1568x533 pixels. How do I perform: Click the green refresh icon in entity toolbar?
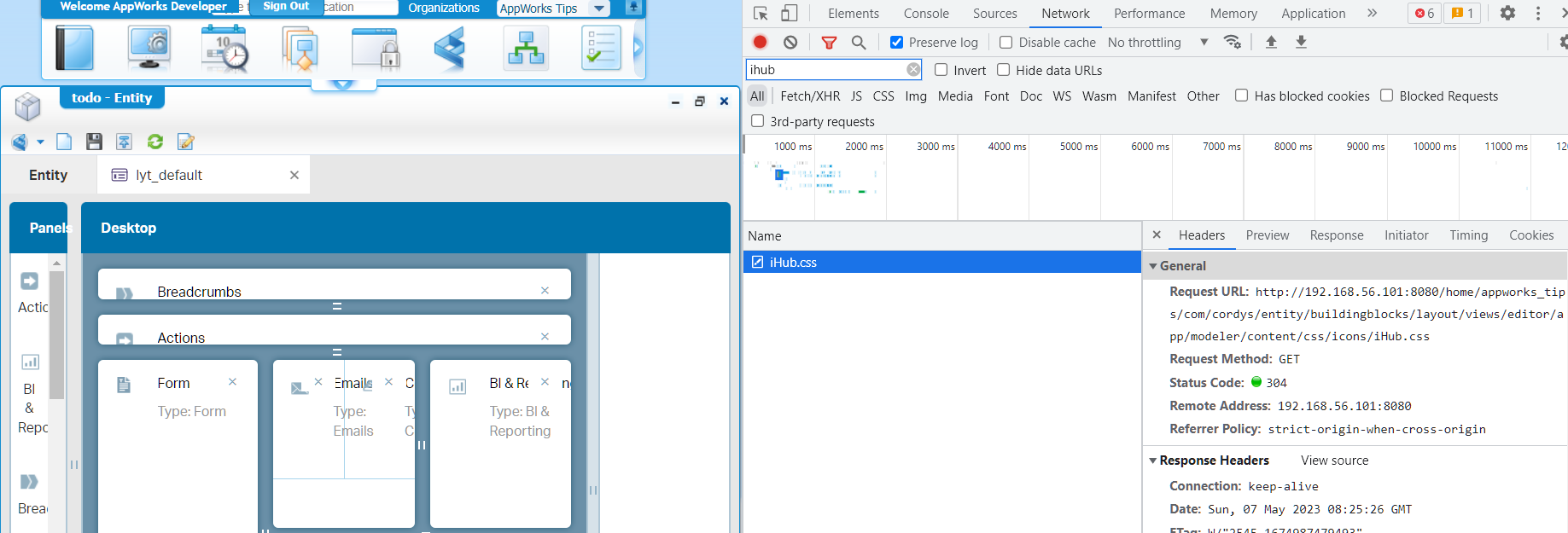point(155,142)
